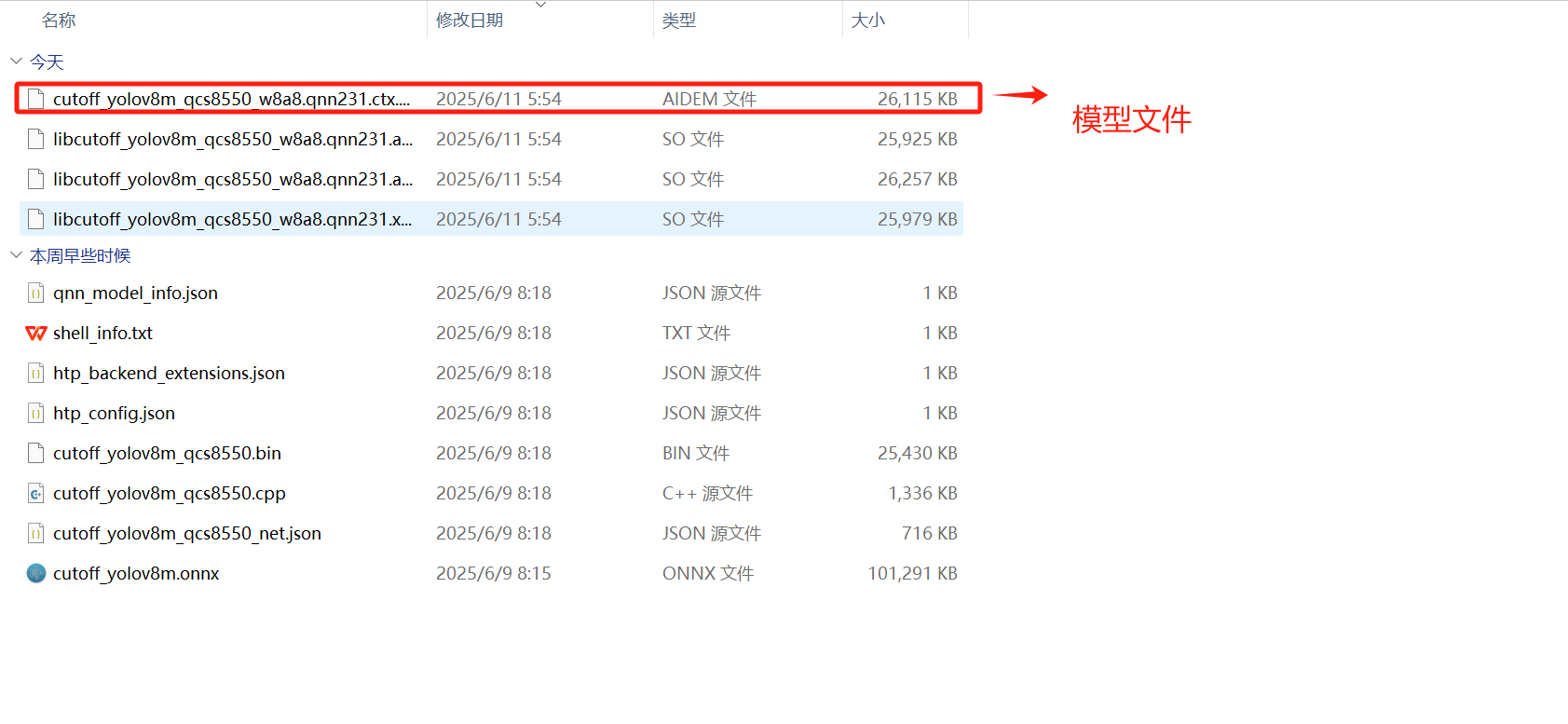Select the htp_config.json file name

click(x=114, y=413)
